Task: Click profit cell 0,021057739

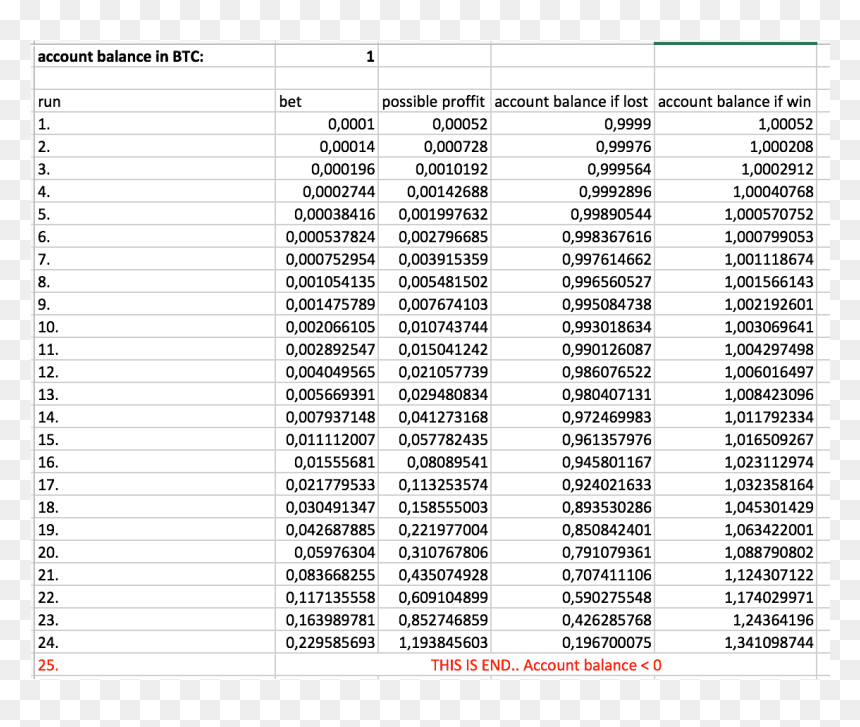Action: coord(434,372)
